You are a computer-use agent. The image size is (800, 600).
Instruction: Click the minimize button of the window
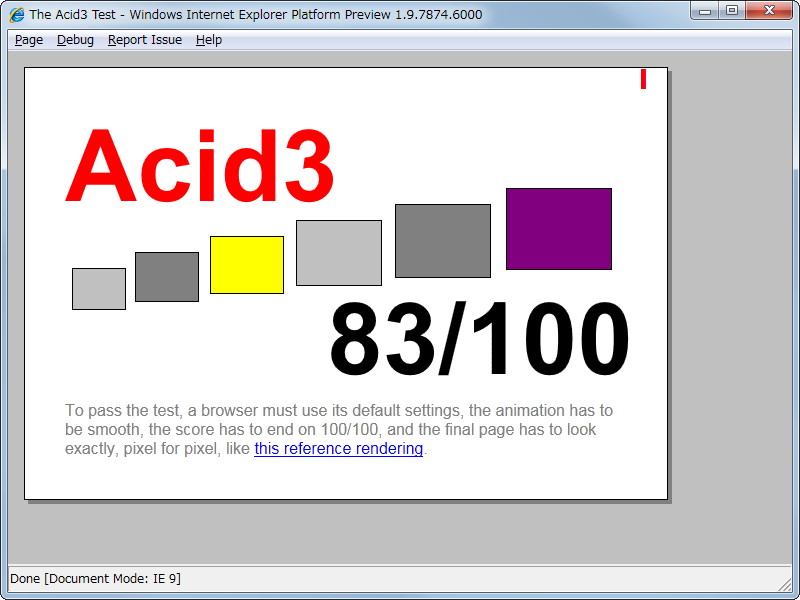click(x=705, y=11)
